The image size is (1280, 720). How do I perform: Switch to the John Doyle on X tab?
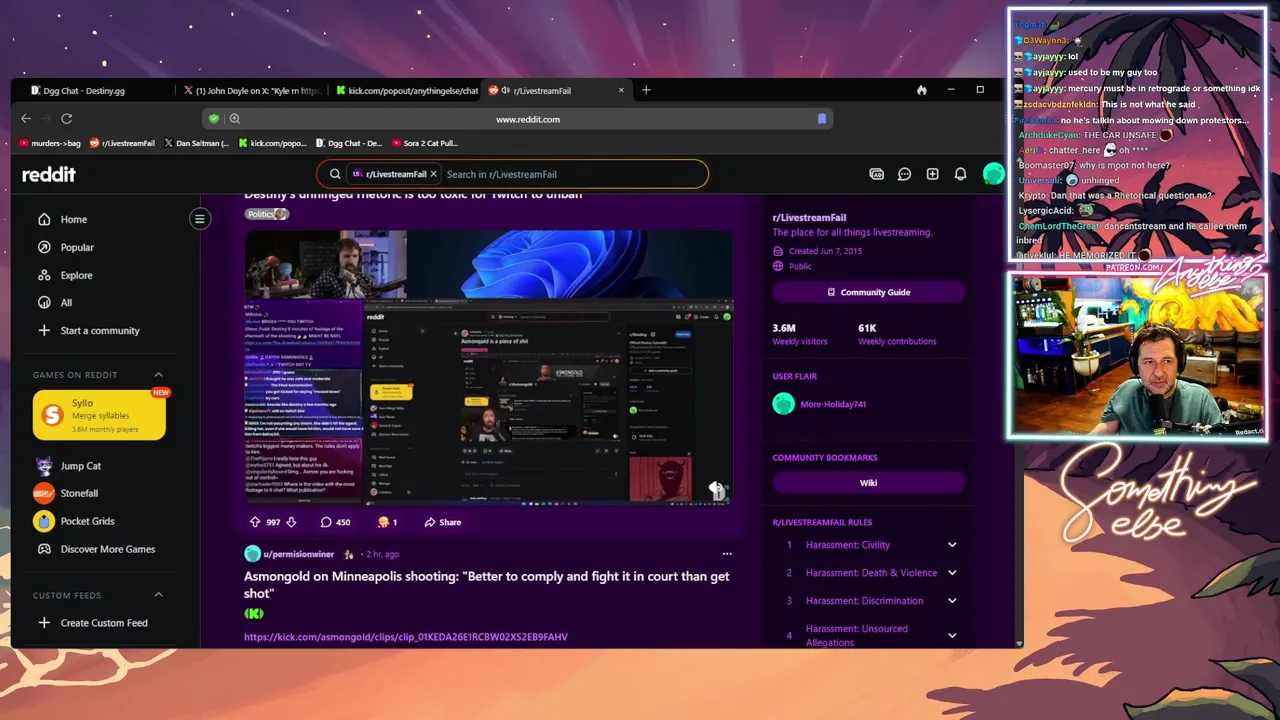(x=251, y=90)
